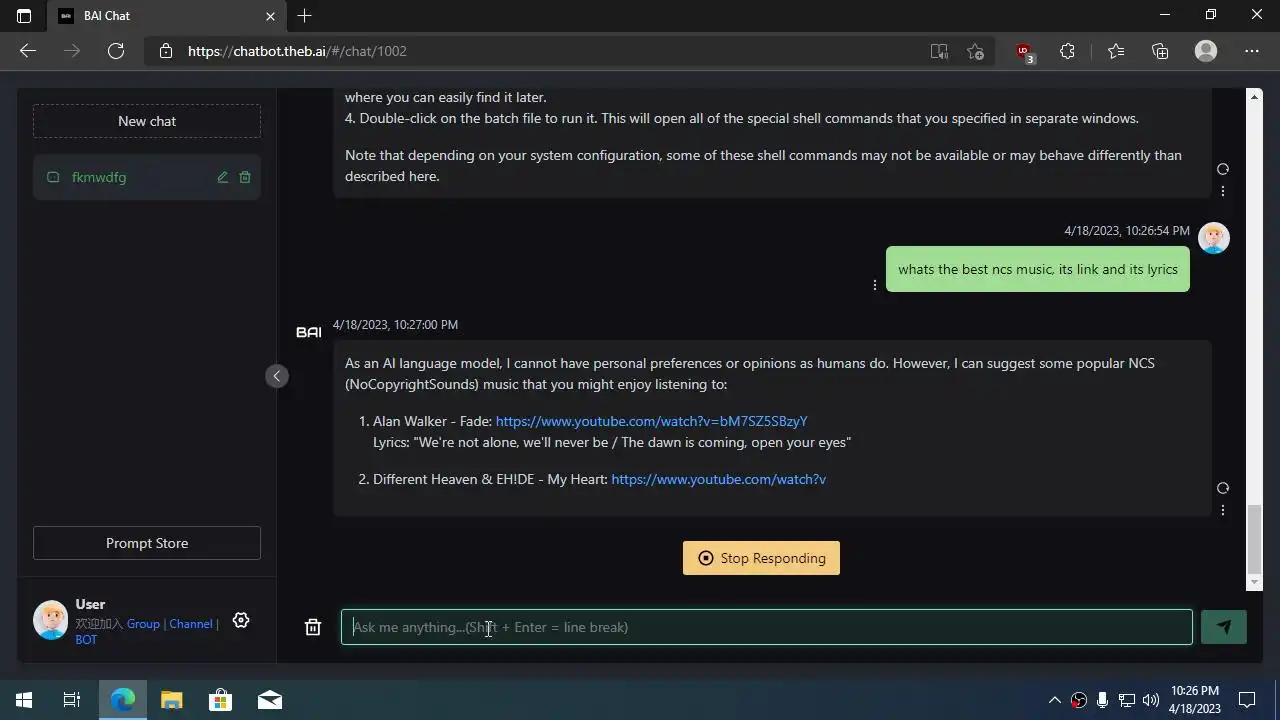1280x720 pixels.
Task: Open more options for the NCS music response
Action: pos(1222,510)
